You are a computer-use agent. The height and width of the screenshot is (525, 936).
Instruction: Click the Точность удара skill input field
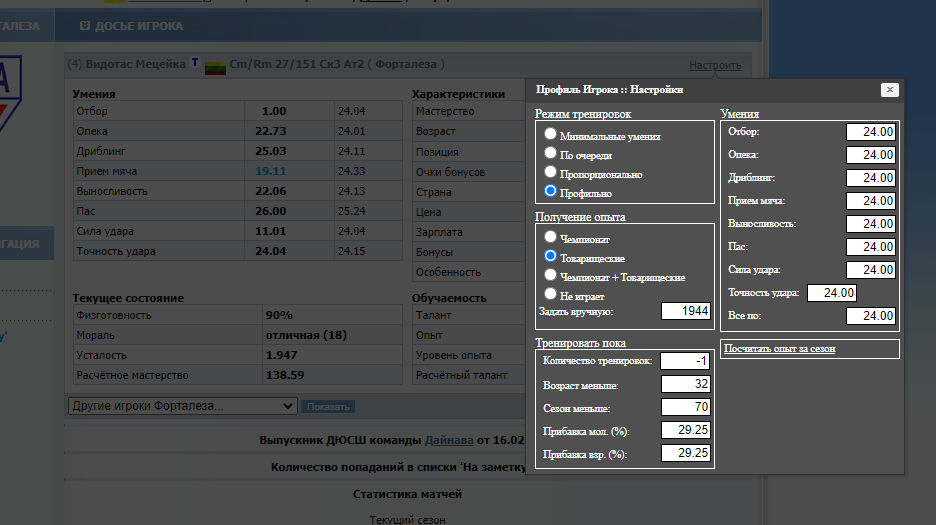pyautogui.click(x=832, y=293)
